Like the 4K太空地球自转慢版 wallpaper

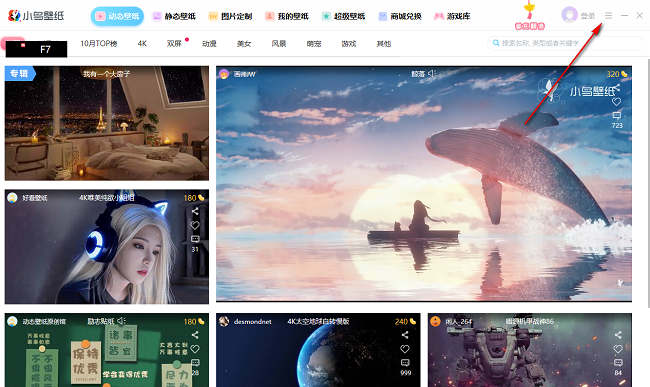(405, 349)
